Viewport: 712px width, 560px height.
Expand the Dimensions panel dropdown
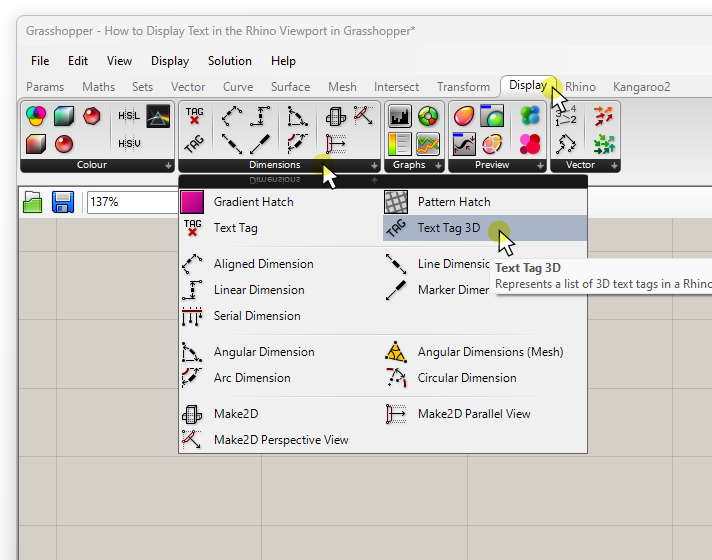[x=374, y=166]
